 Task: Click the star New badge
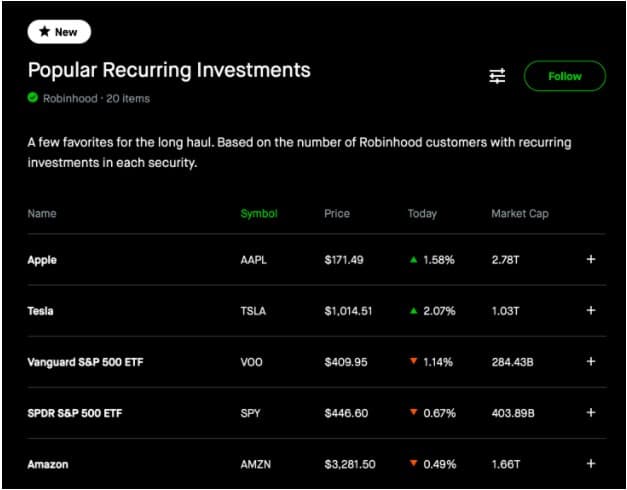[x=59, y=32]
